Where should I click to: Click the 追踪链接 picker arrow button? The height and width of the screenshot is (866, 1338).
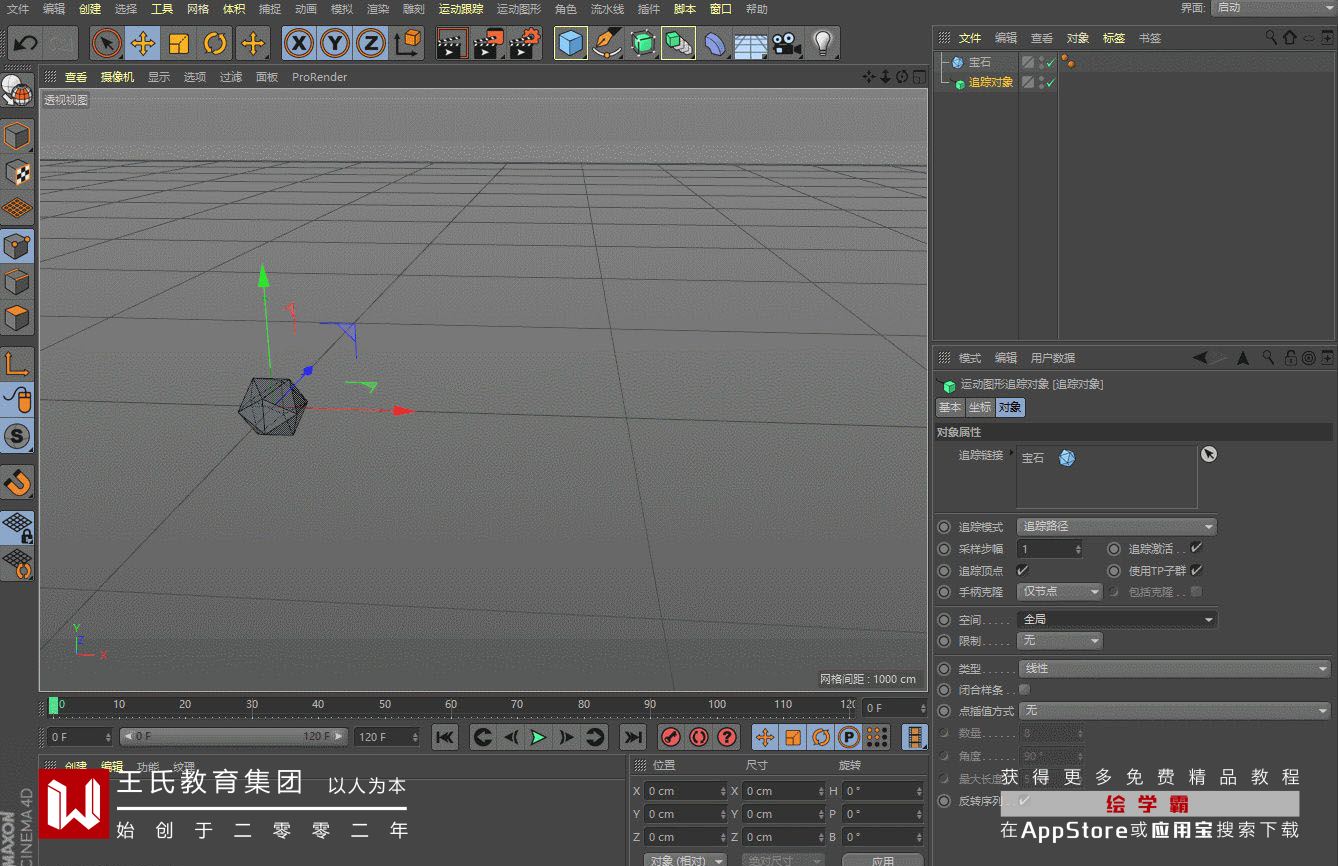coord(1209,454)
